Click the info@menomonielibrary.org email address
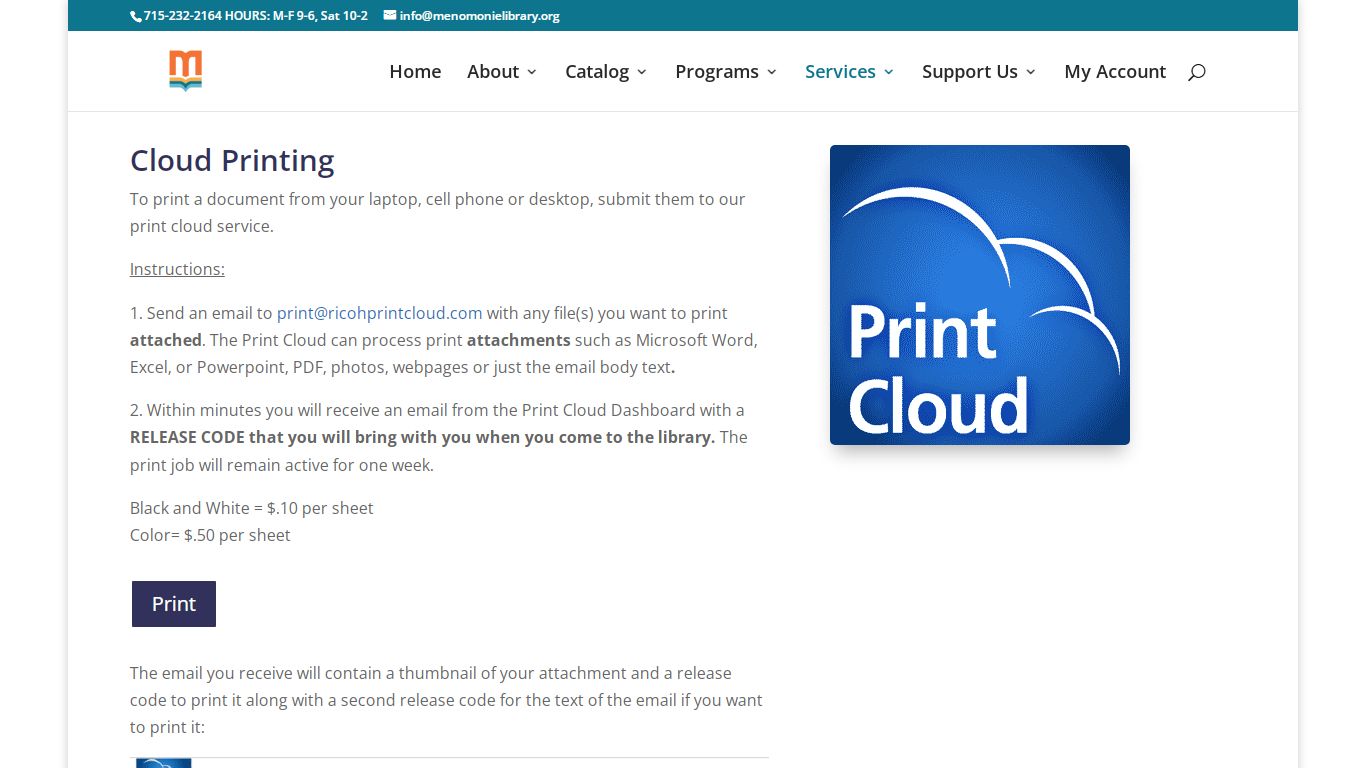Viewport: 1366px width, 768px height. point(479,16)
